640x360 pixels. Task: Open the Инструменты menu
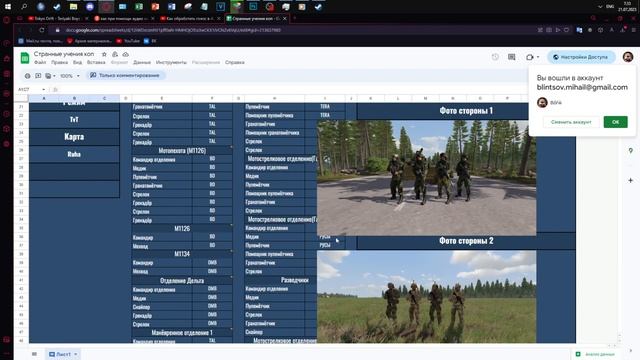click(171, 62)
